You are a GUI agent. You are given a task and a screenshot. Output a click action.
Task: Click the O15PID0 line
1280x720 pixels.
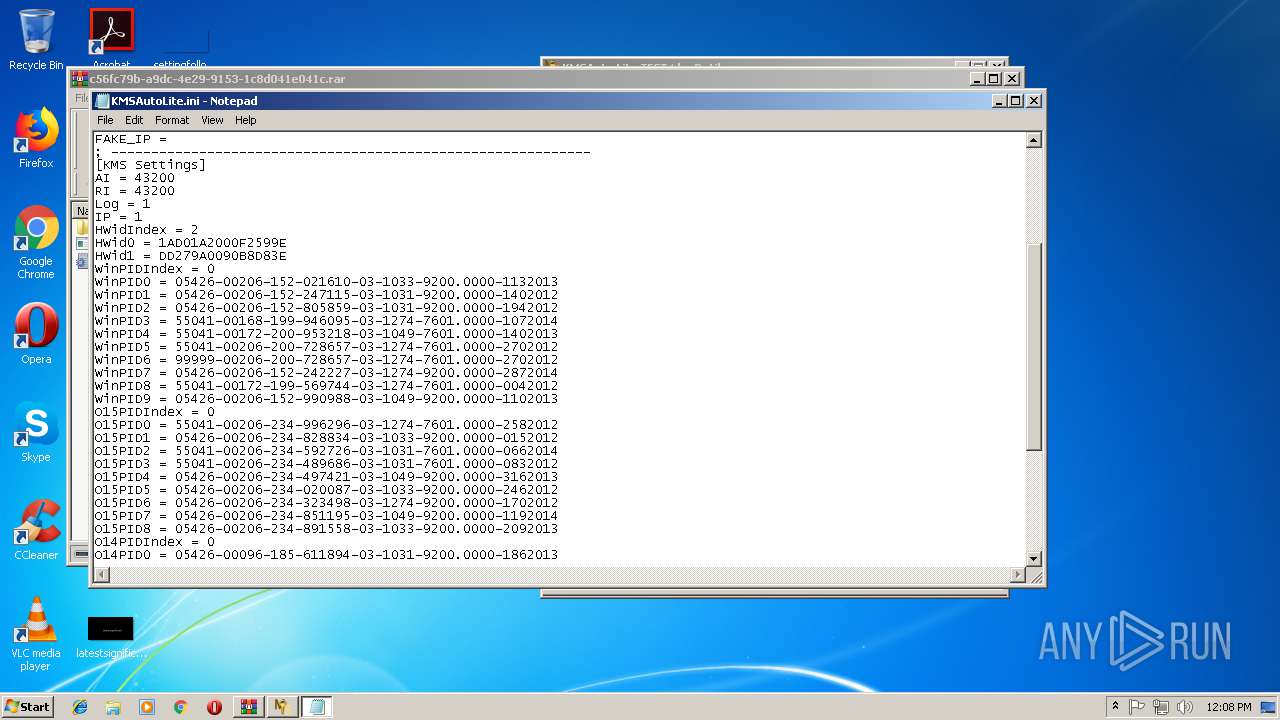[327, 425]
